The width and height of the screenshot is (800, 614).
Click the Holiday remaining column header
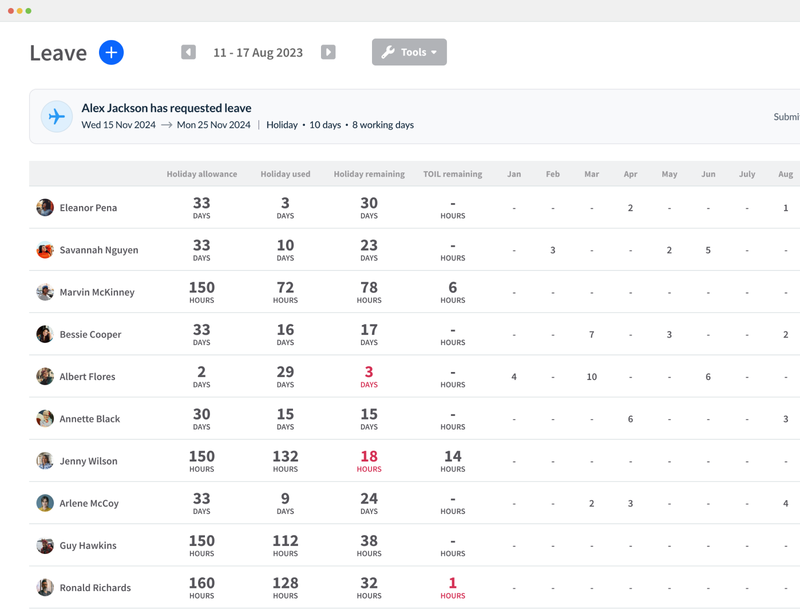(x=369, y=174)
